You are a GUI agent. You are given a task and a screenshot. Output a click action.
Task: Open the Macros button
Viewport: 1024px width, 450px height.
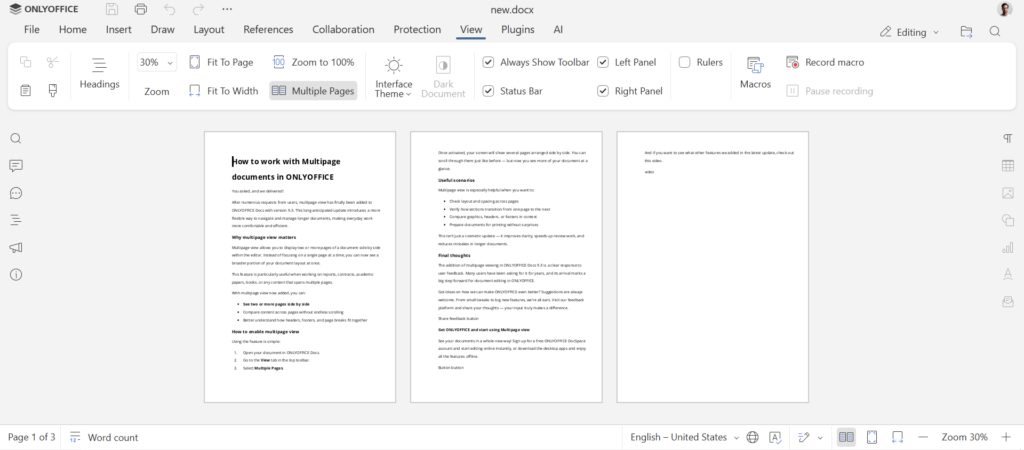tap(756, 74)
